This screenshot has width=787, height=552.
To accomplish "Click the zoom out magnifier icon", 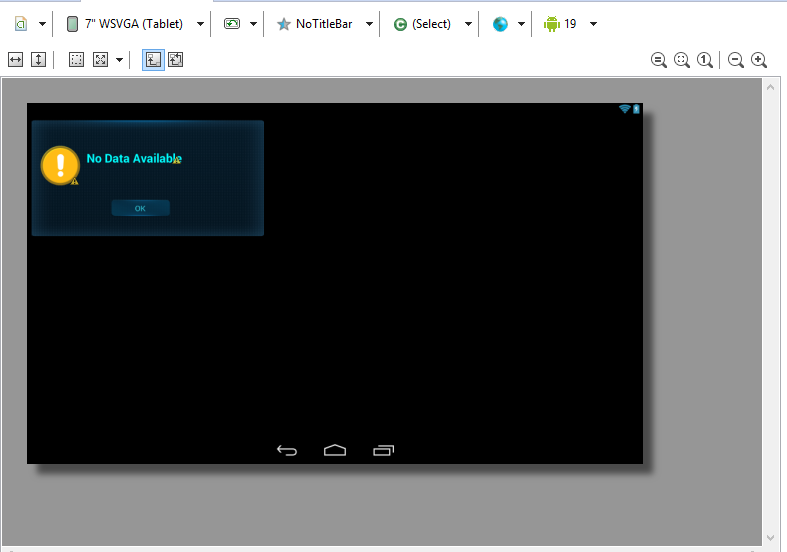I will [x=736, y=60].
